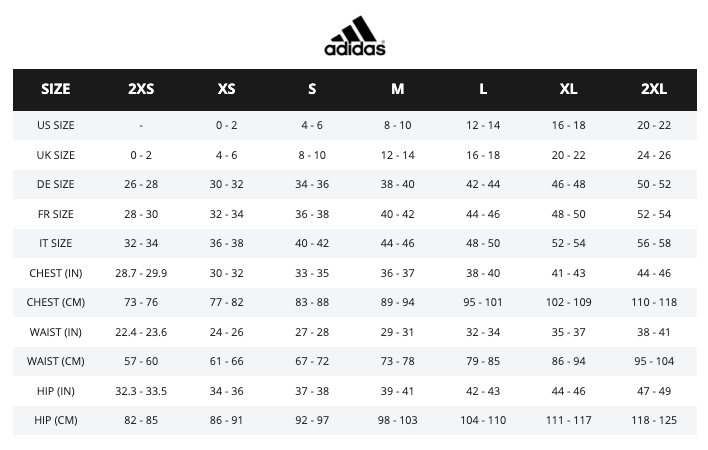Click the WAIST (IN) row label

tap(56, 332)
